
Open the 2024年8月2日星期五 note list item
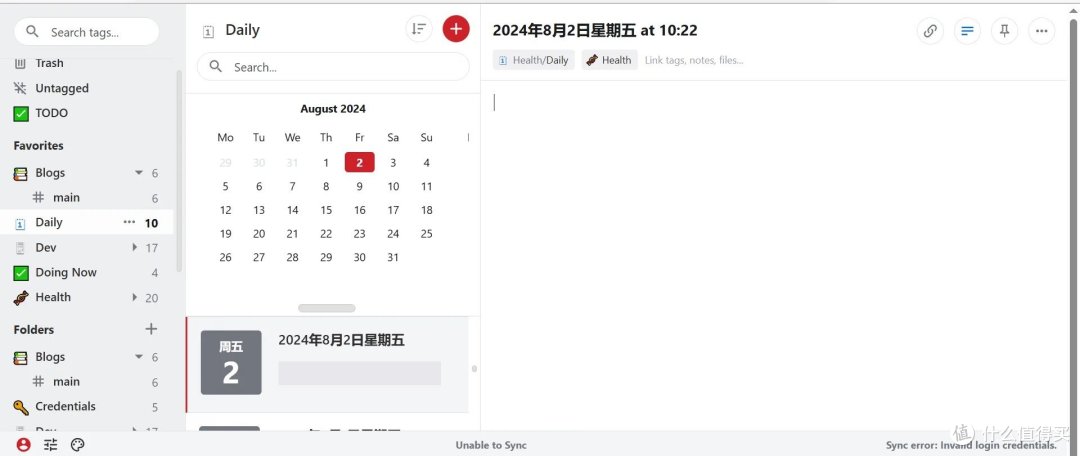coord(327,364)
